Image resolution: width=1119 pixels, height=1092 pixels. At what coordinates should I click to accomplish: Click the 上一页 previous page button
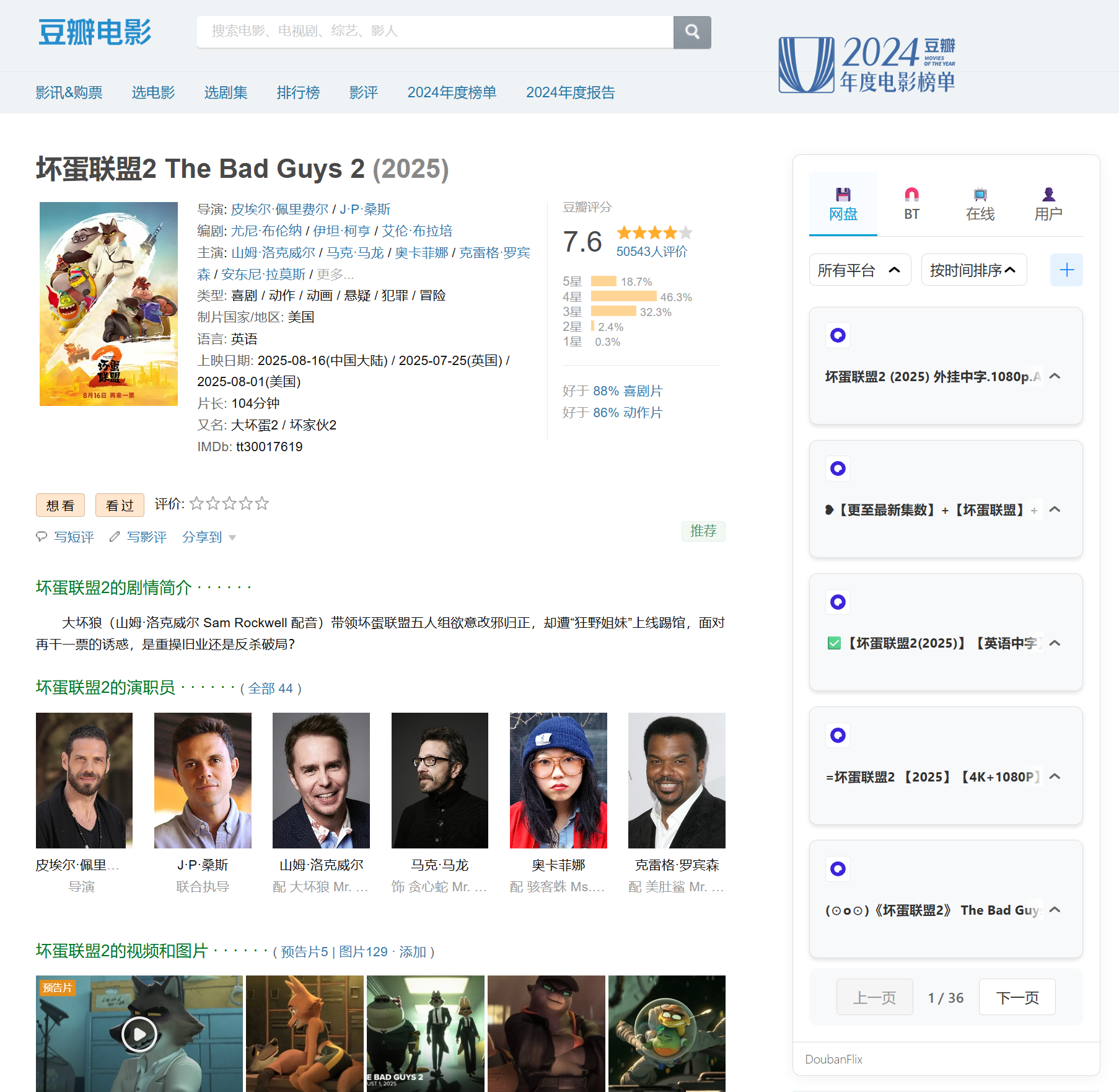tap(874, 997)
